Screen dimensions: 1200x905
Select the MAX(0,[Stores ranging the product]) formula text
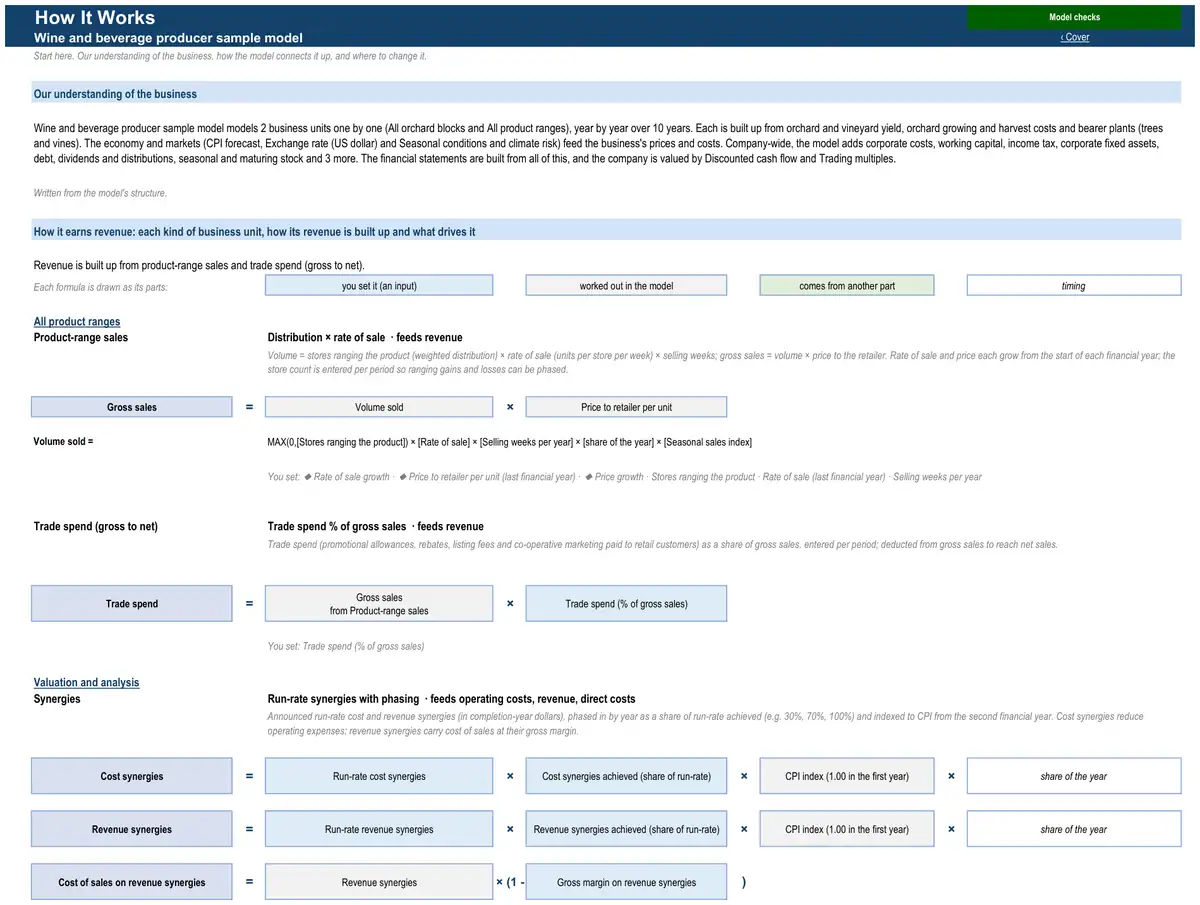coord(510,442)
